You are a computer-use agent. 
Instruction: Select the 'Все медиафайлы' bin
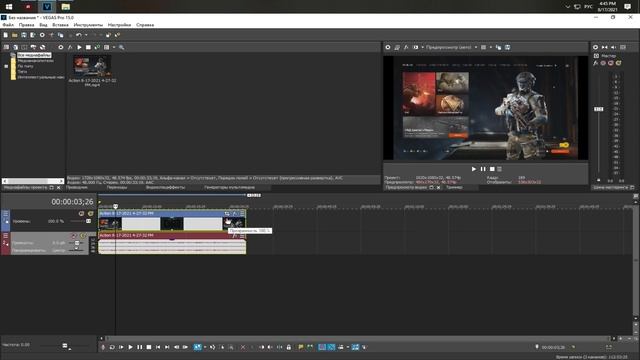pyautogui.click(x=34, y=55)
